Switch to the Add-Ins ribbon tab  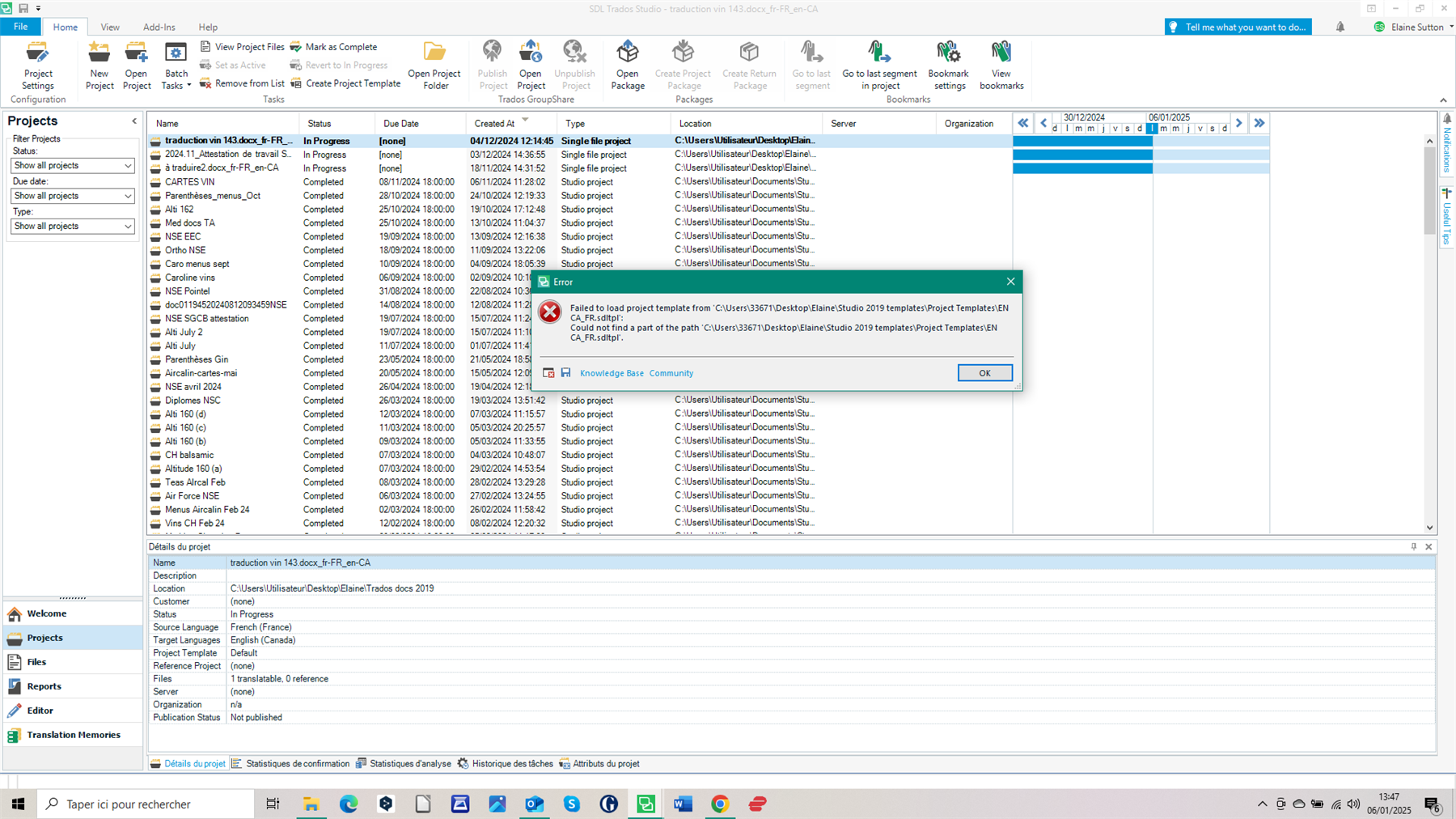coord(159,27)
